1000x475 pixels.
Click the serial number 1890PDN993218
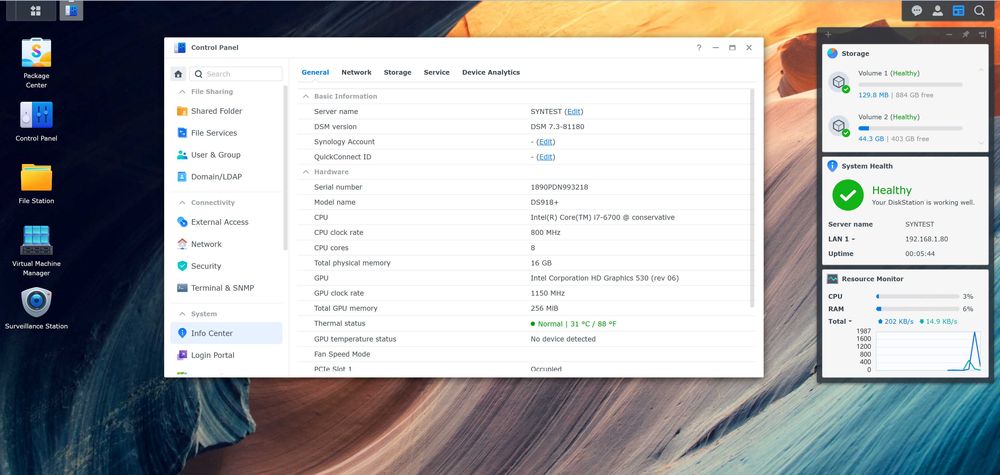tap(559, 187)
